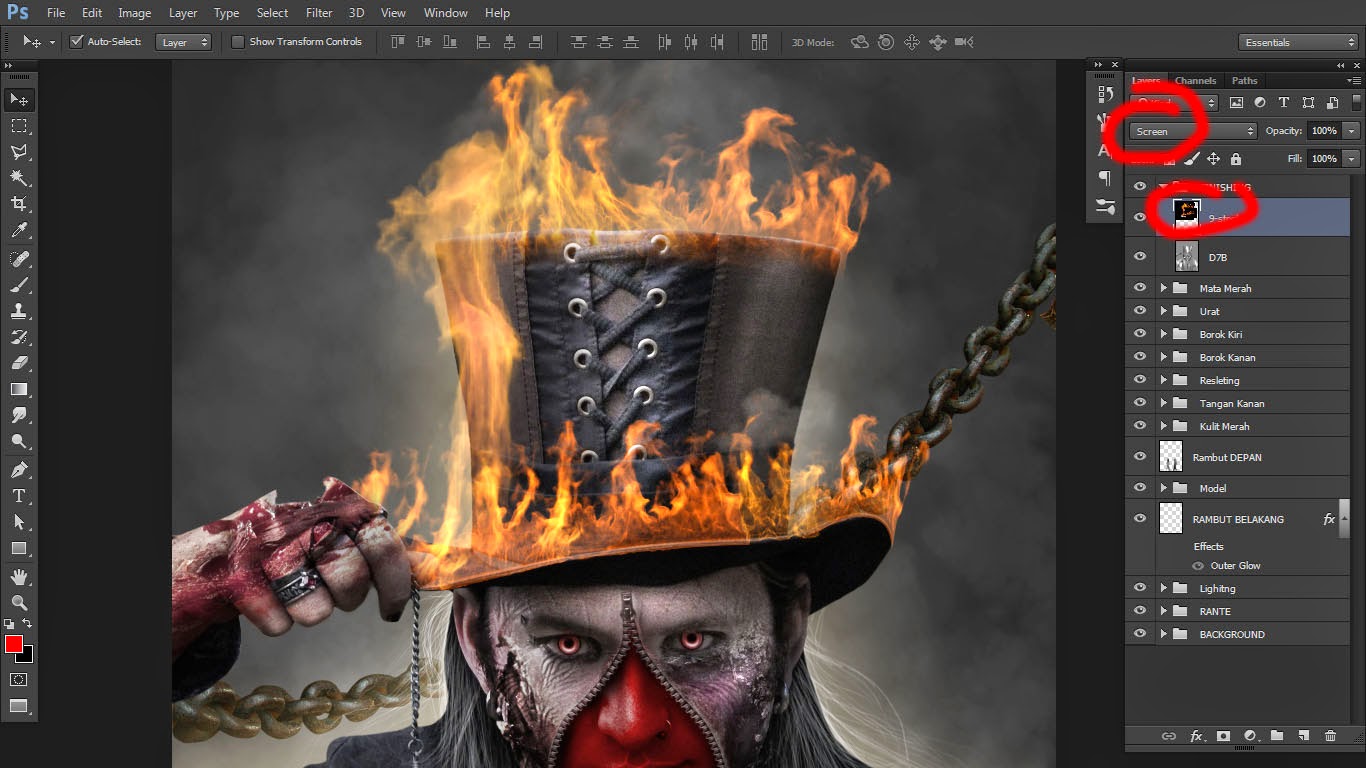1366x768 pixels.
Task: Select the Pen tool
Action: tap(19, 470)
